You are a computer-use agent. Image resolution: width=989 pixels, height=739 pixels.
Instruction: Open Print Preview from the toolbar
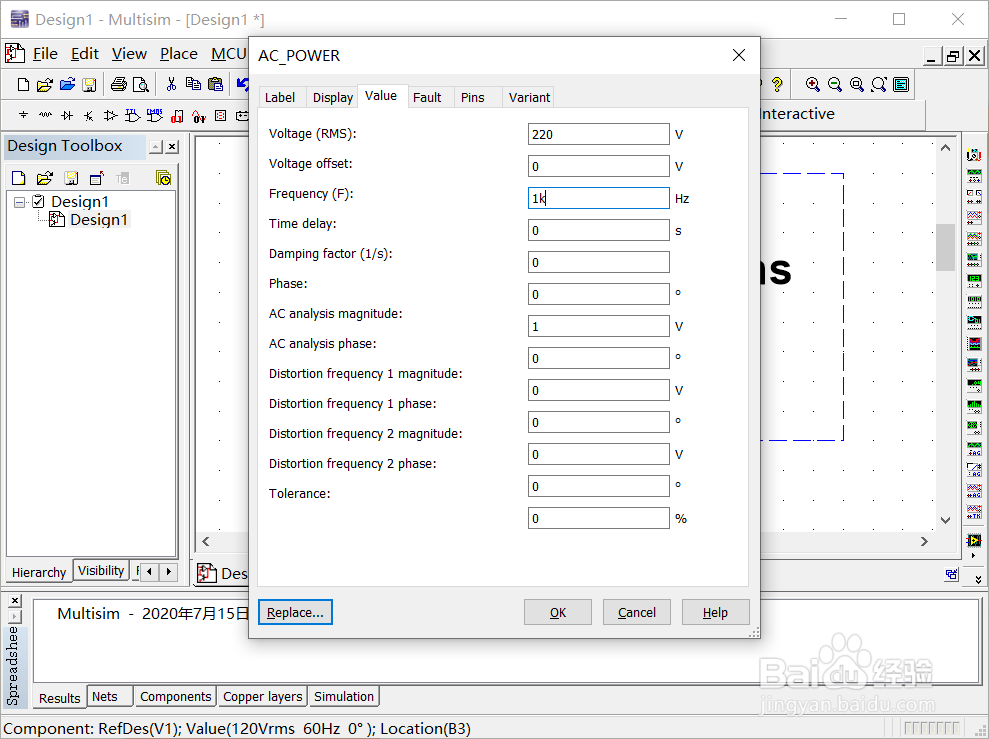point(141,84)
